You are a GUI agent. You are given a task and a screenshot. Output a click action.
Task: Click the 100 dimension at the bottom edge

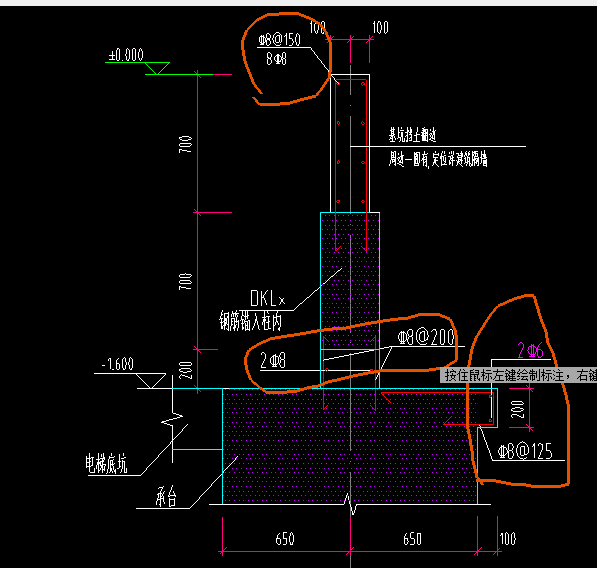pyautogui.click(x=508, y=539)
